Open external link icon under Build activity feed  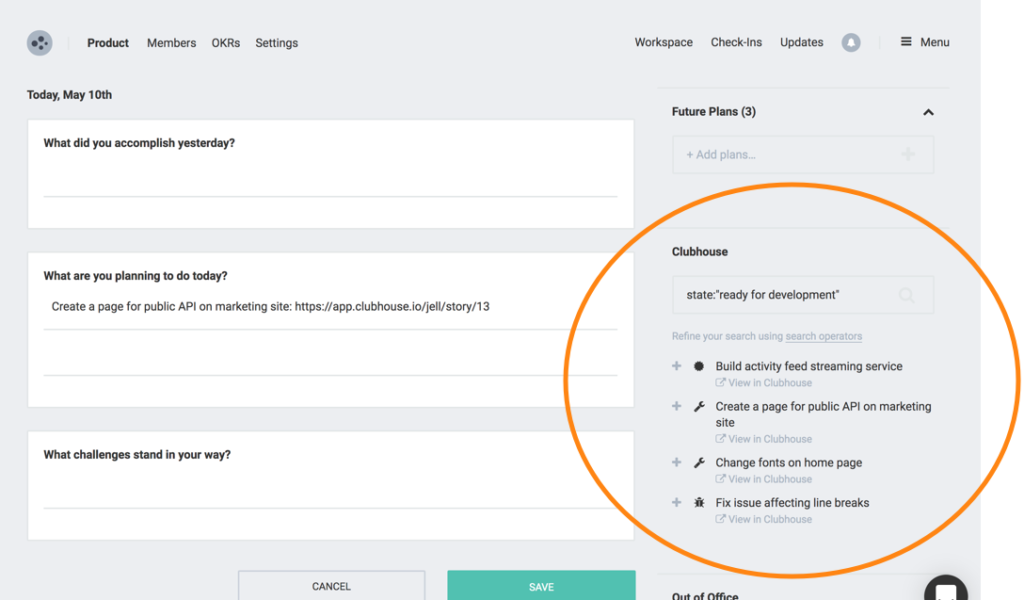[720, 383]
